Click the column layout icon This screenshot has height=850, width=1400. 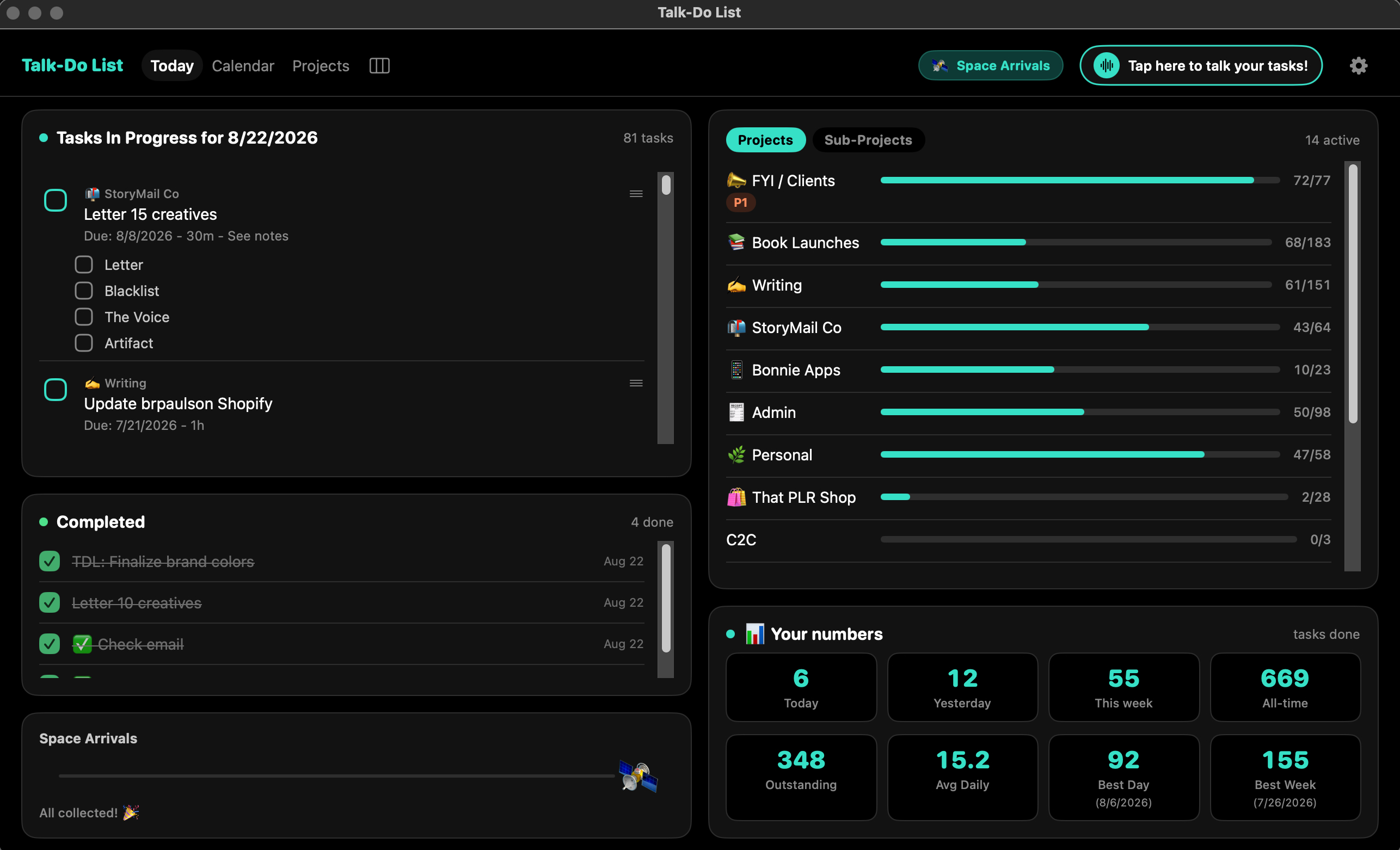click(379, 66)
